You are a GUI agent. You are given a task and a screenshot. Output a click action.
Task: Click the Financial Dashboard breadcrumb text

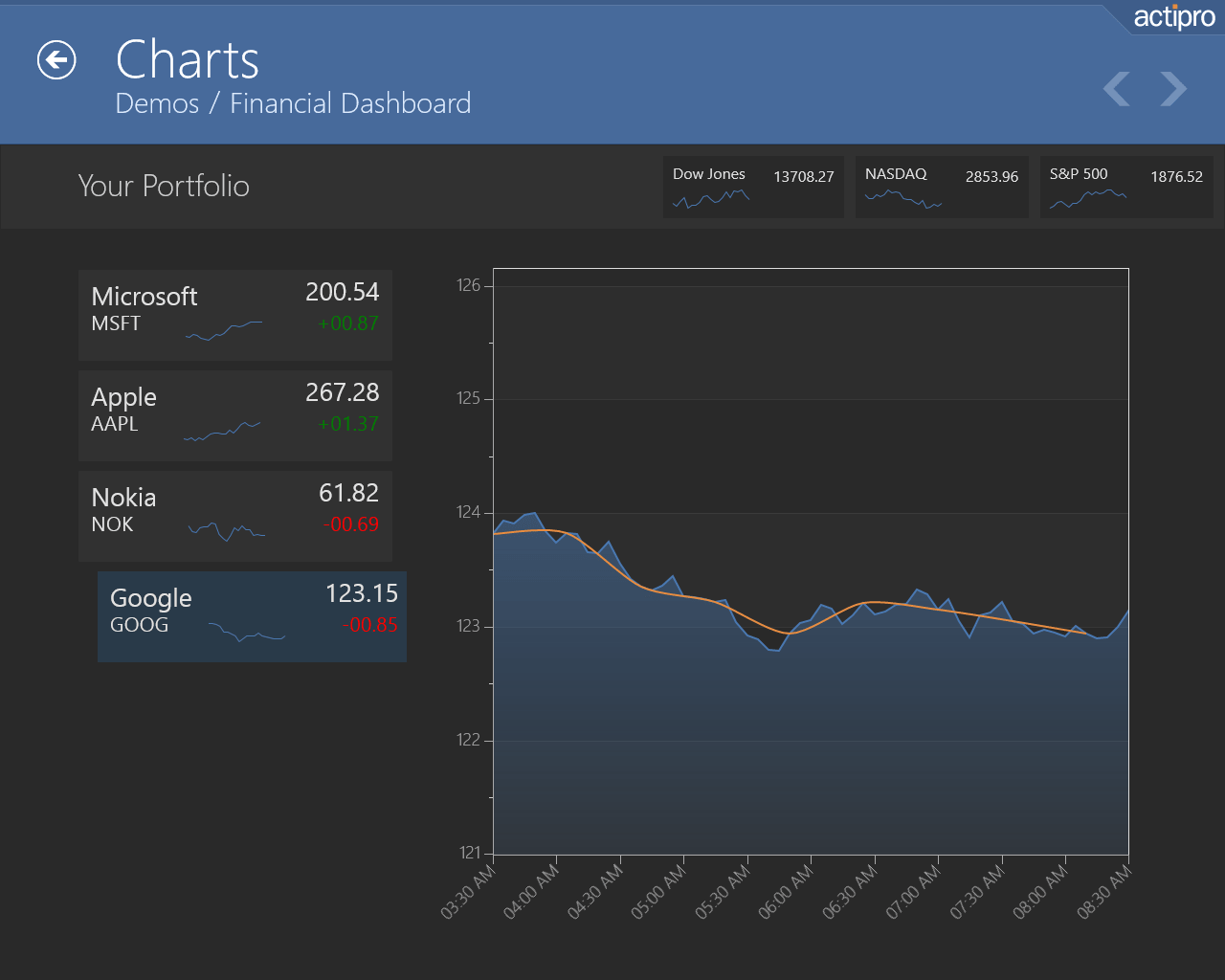(x=350, y=103)
